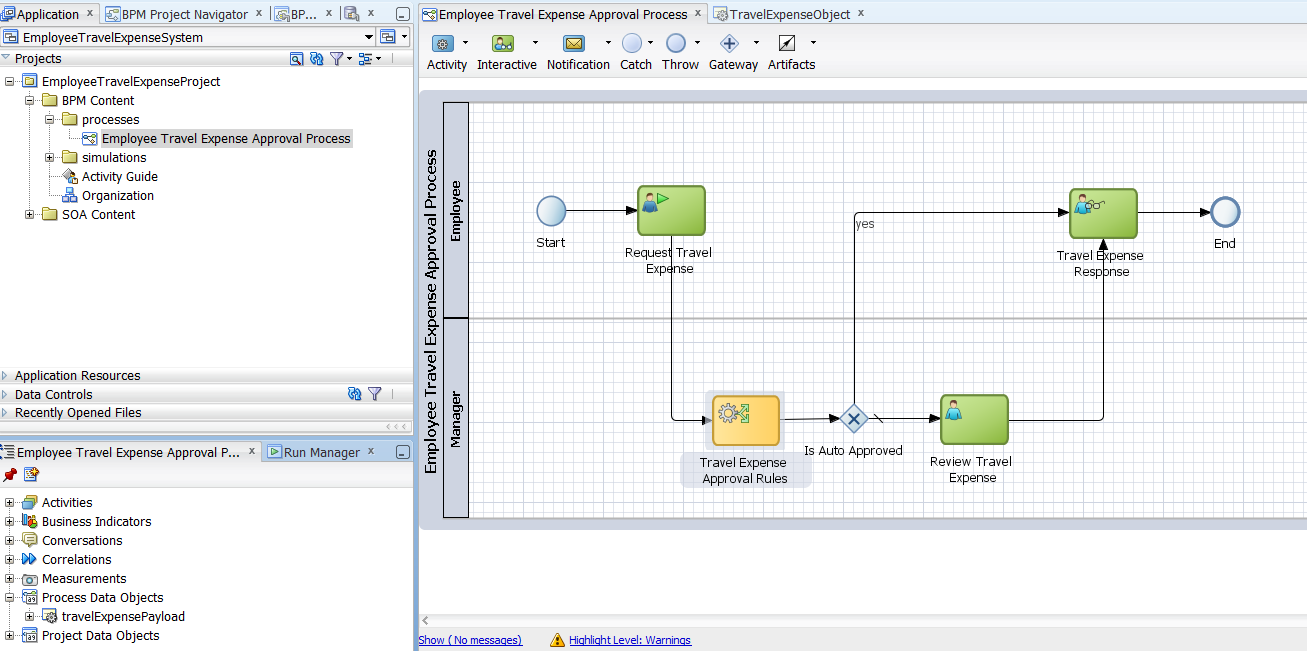1307x651 pixels.
Task: Click the Show (No messages) link
Action: [x=470, y=640]
